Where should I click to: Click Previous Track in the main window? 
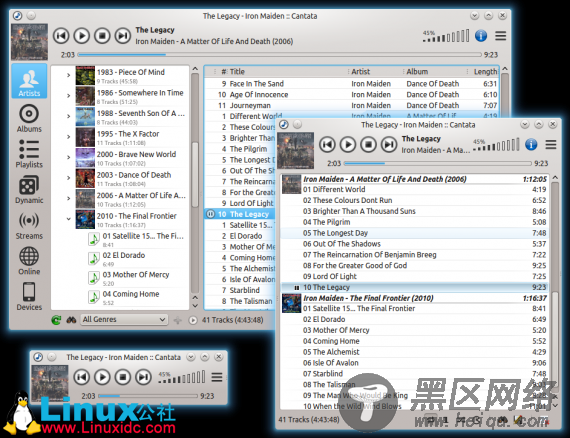point(61,36)
